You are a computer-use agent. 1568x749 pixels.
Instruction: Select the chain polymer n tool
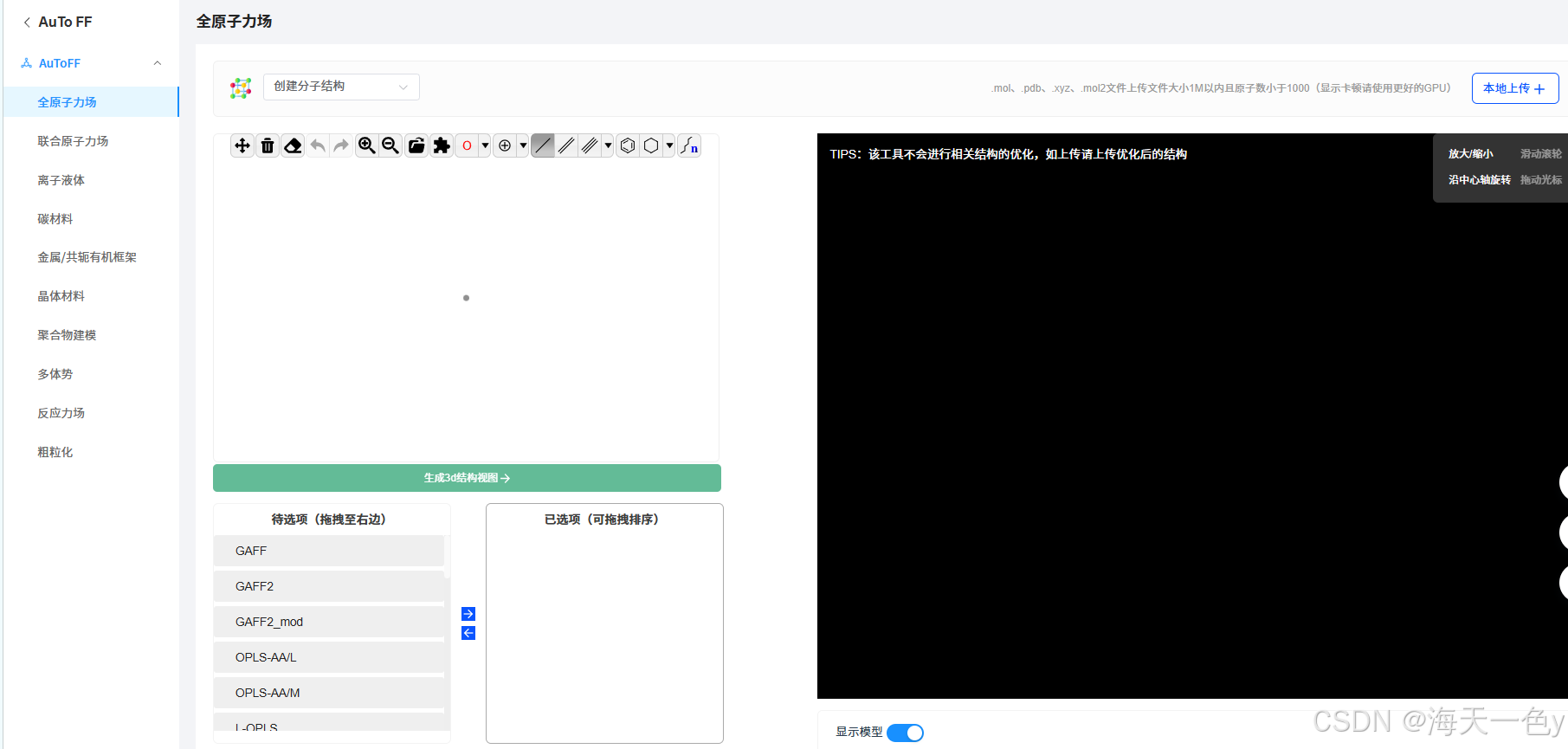[689, 145]
